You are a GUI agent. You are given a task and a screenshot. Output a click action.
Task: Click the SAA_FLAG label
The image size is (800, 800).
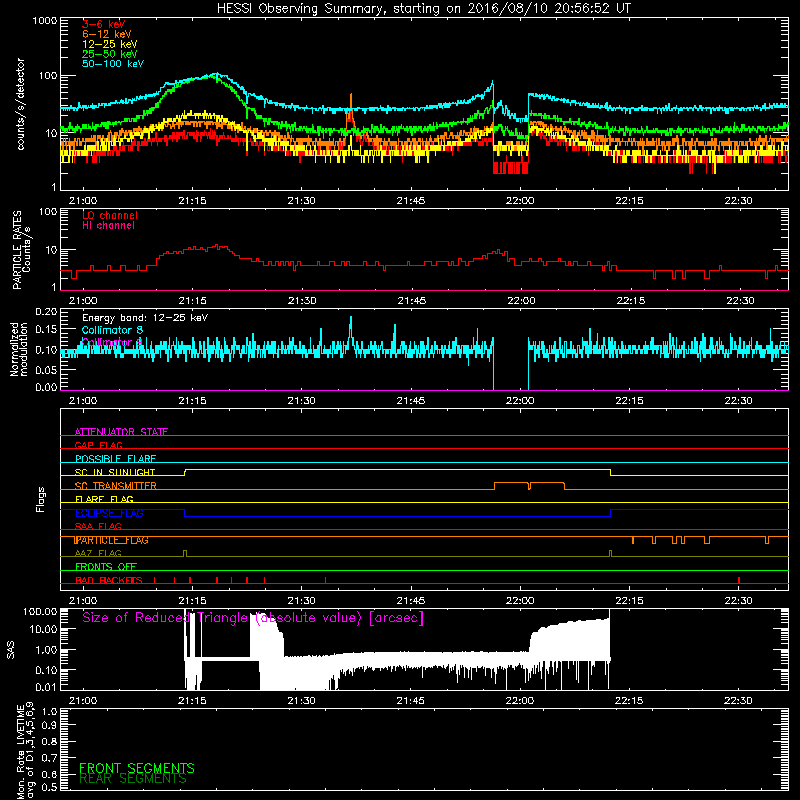(x=98, y=526)
